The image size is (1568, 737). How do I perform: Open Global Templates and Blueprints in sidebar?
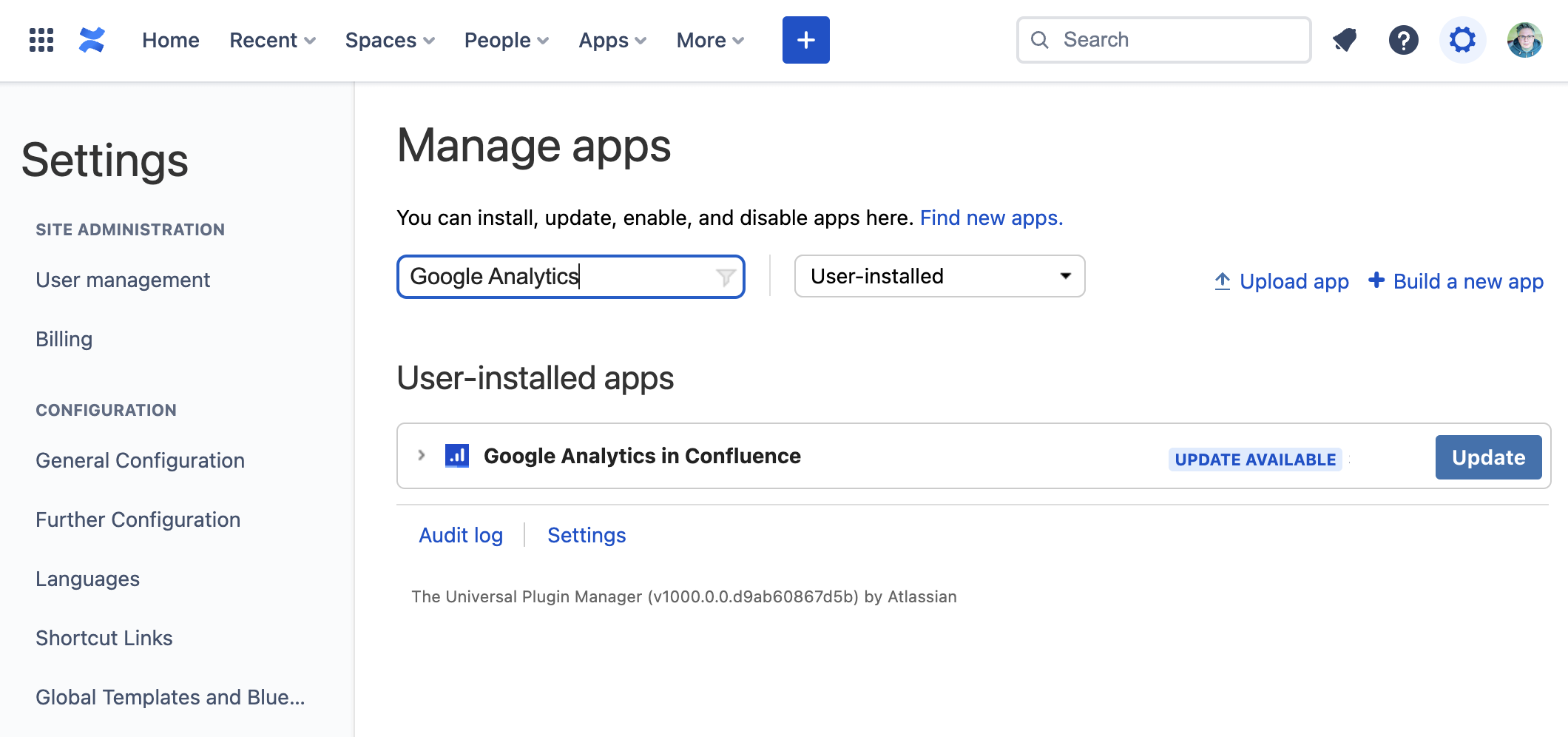click(170, 697)
